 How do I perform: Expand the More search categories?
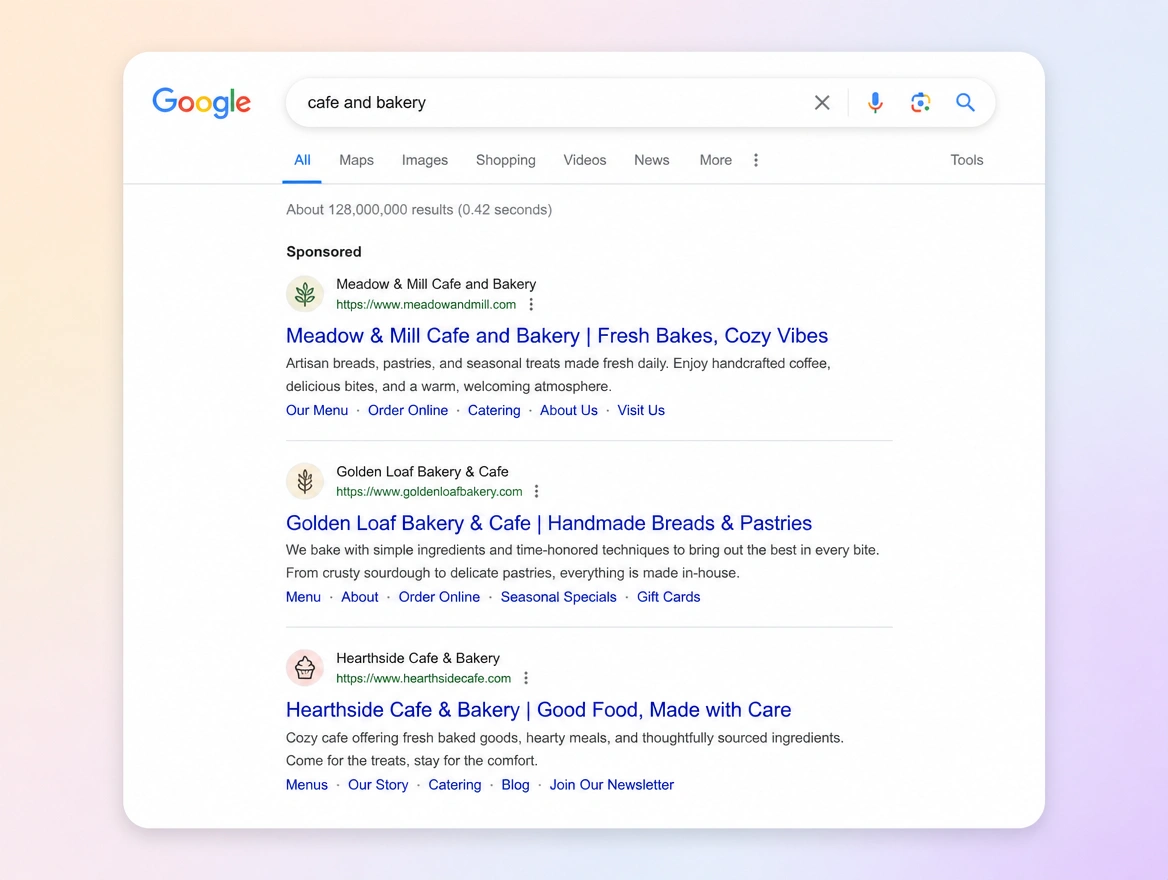pyautogui.click(x=716, y=160)
